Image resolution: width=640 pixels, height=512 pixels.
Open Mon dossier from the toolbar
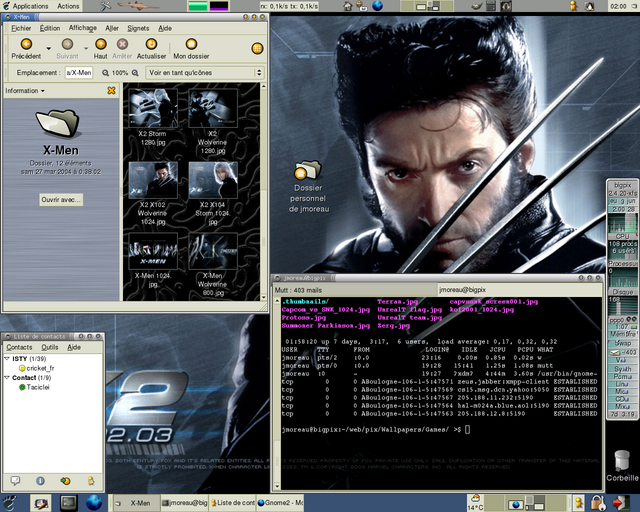[x=191, y=49]
